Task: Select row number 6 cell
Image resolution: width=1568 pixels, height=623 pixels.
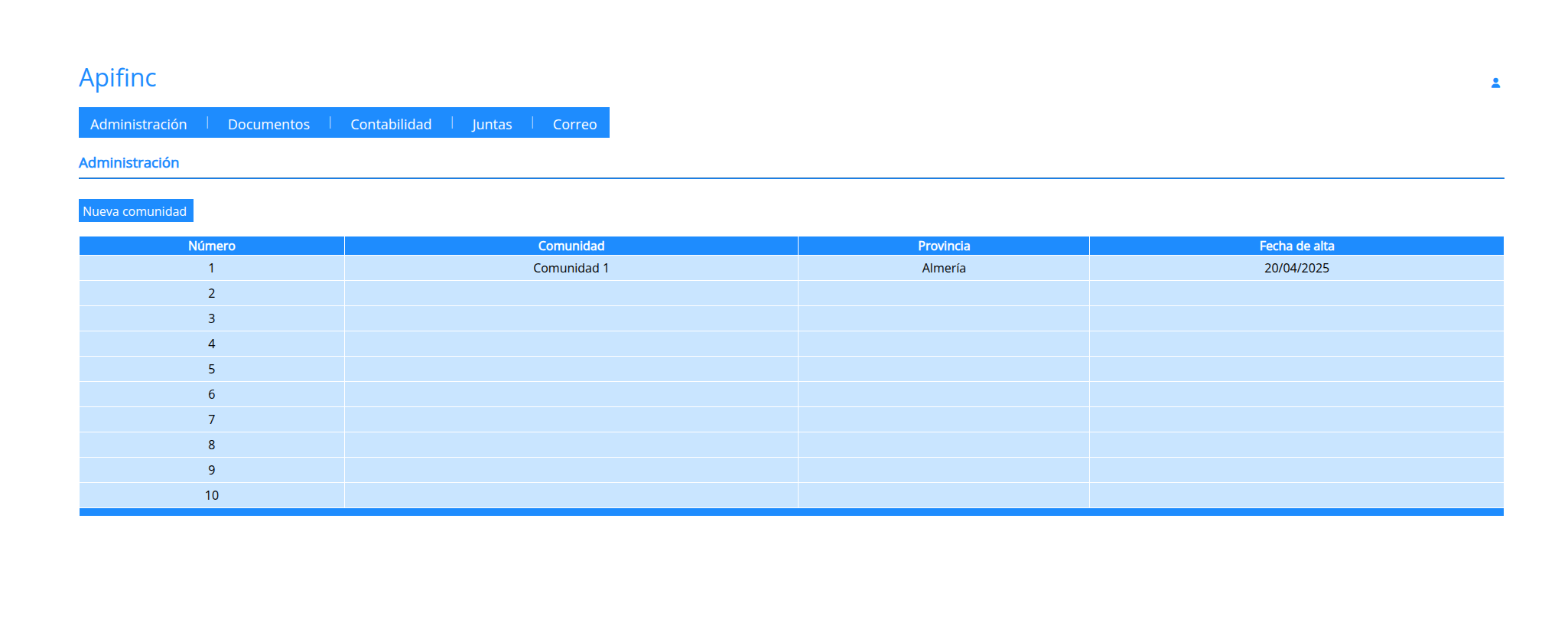Action: pyautogui.click(x=212, y=394)
